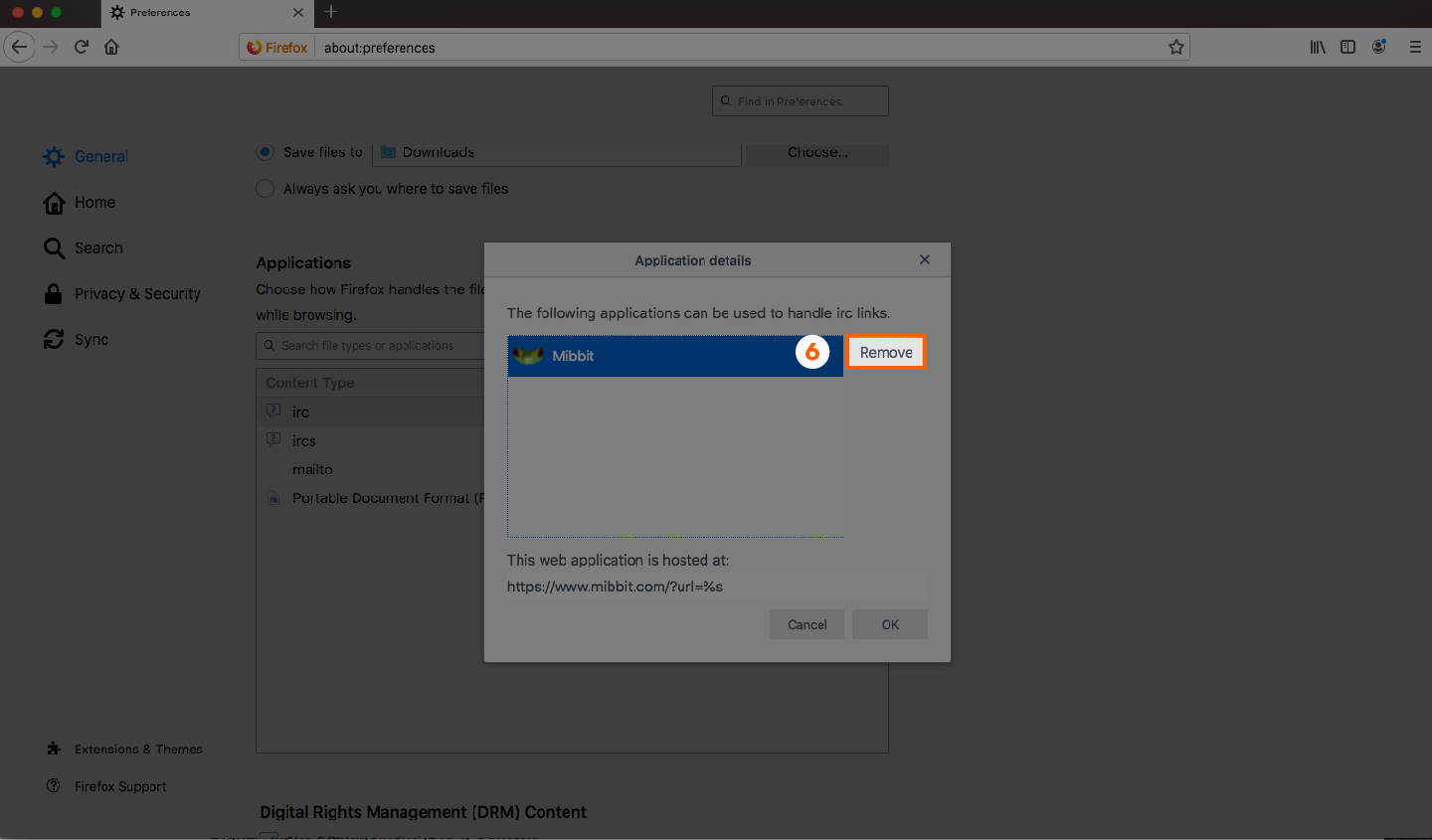
Task: Click the Extensions puzzle piece icon
Action: pos(54,749)
